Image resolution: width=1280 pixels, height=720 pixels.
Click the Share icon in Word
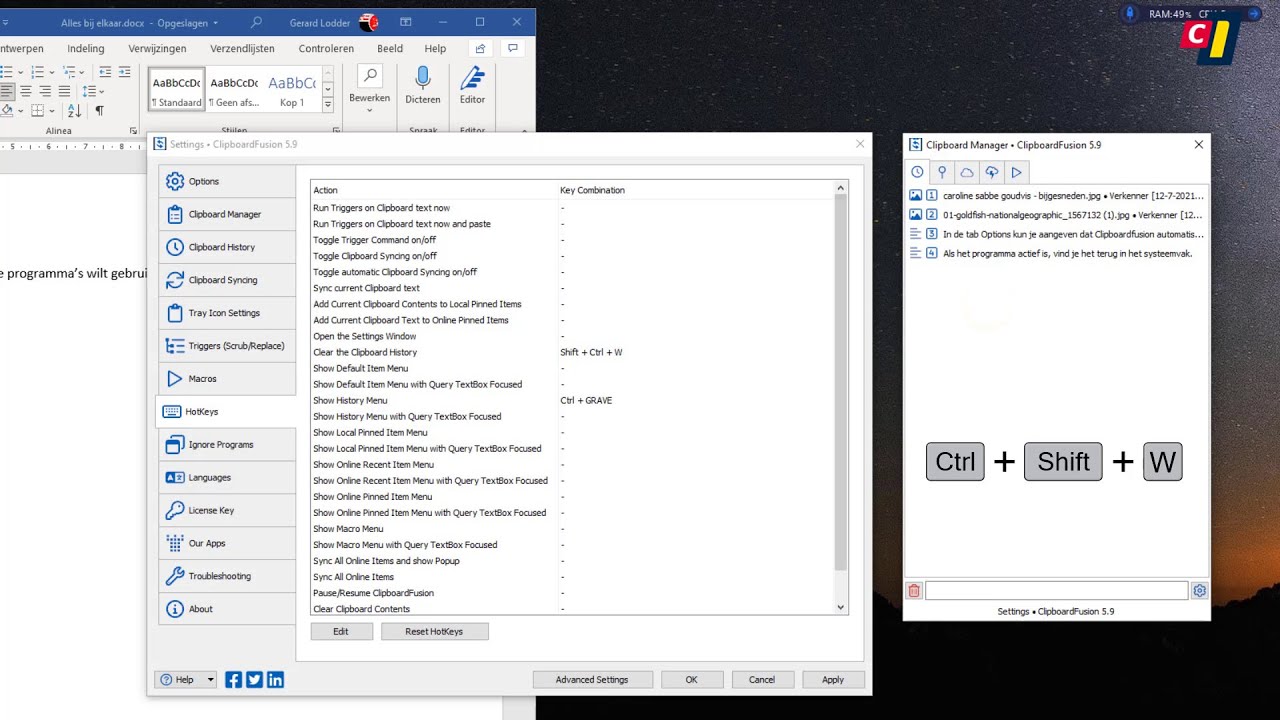point(481,48)
